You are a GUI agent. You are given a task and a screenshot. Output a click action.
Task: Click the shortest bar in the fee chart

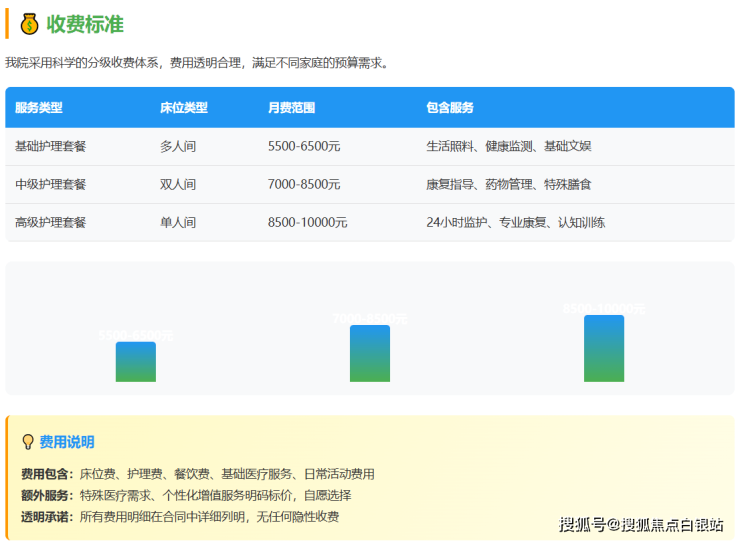[x=136, y=362]
